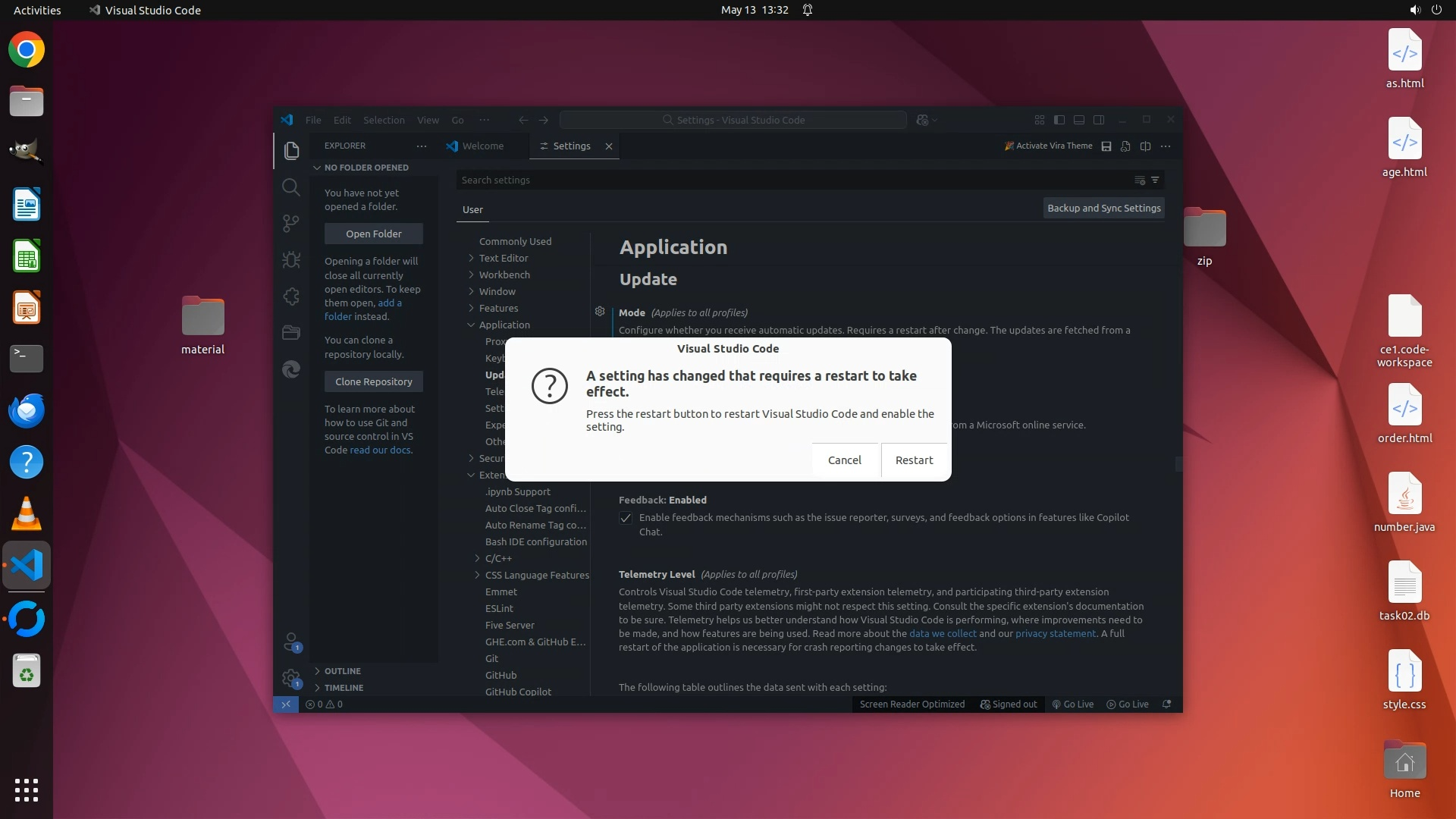Image resolution: width=1456 pixels, height=819 pixels.
Task: Open the Run and Debug icon
Action: [x=291, y=260]
